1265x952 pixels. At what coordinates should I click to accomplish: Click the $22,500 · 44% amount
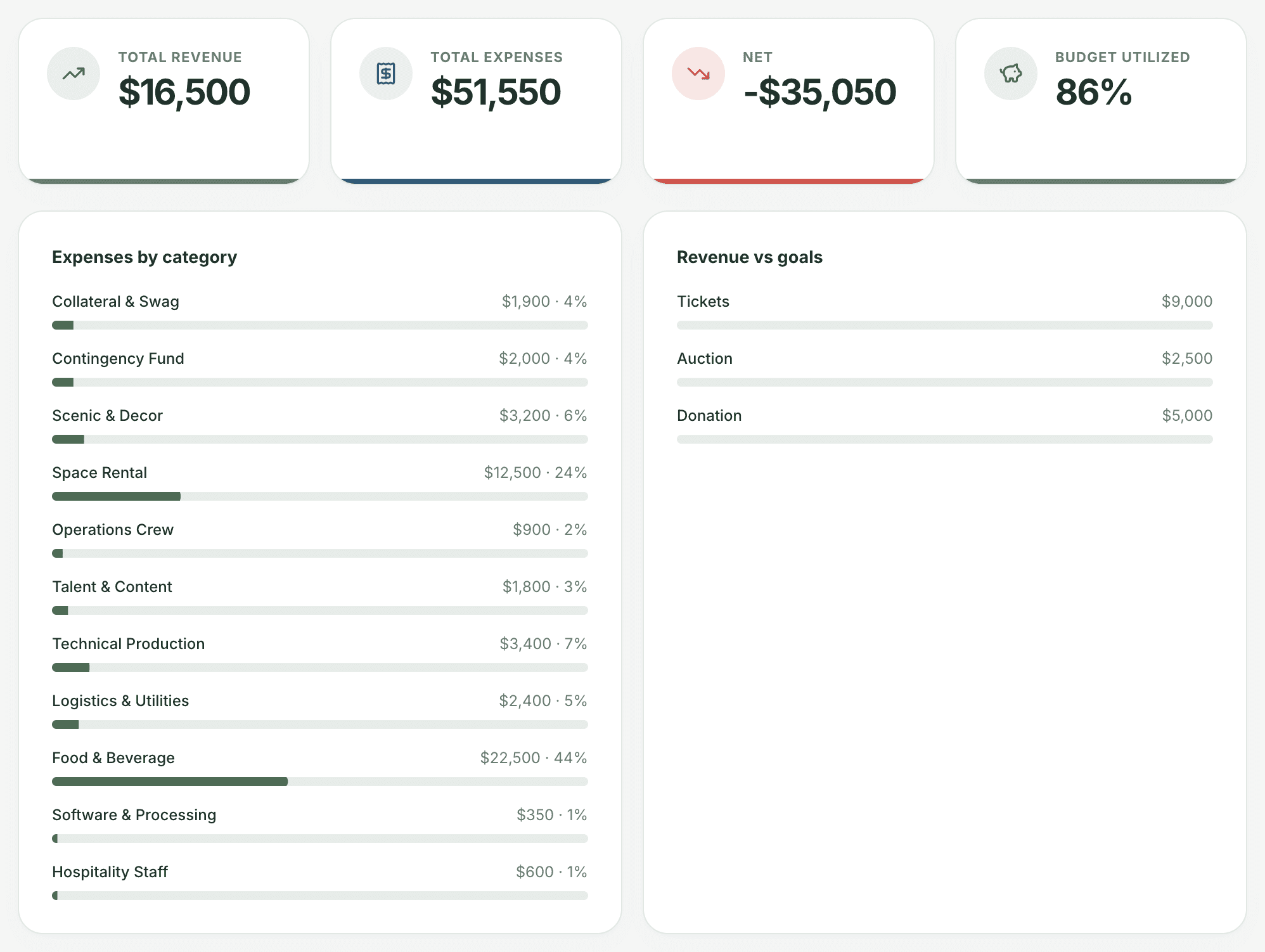(x=534, y=758)
